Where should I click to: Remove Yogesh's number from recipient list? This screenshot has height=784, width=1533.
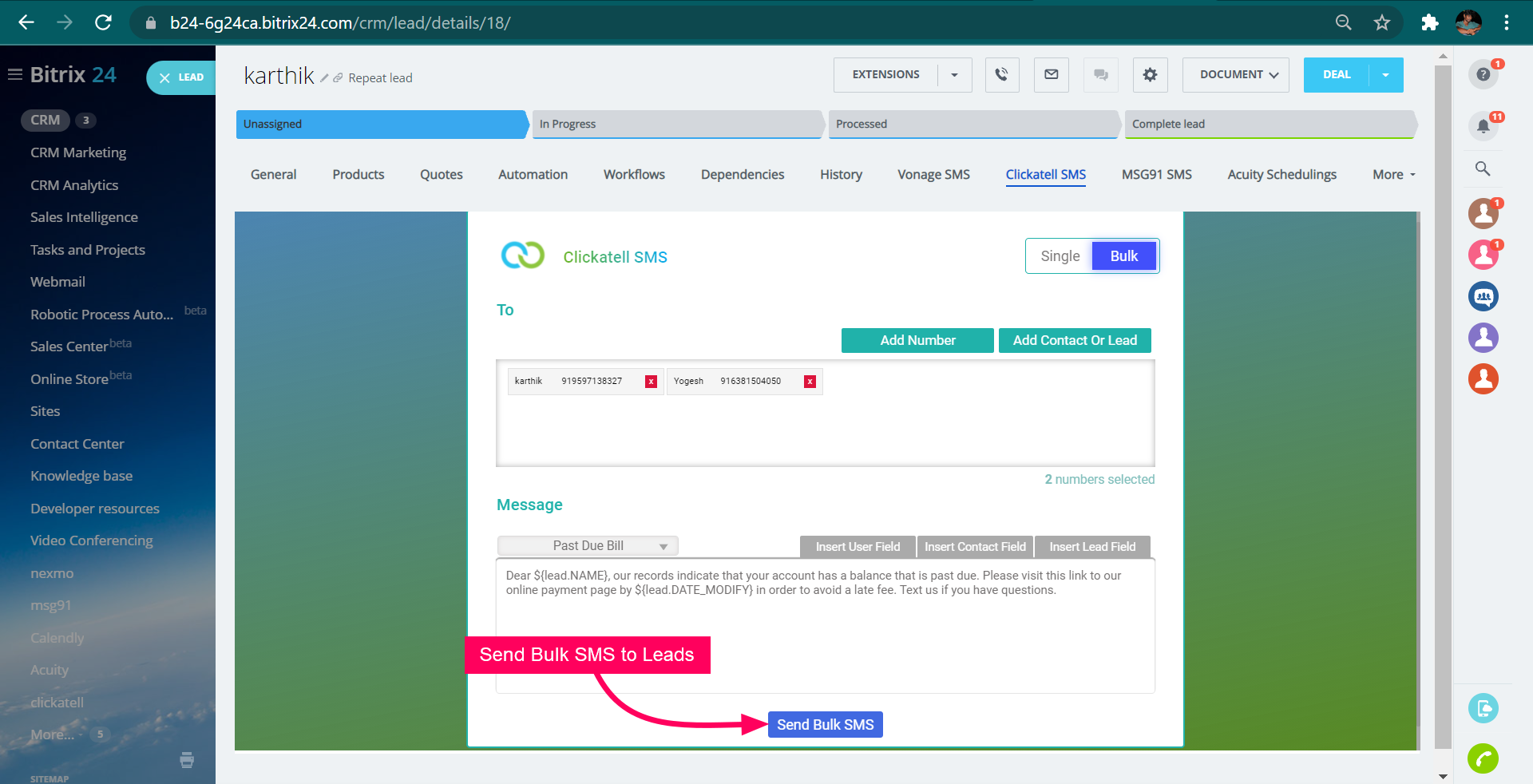(810, 382)
